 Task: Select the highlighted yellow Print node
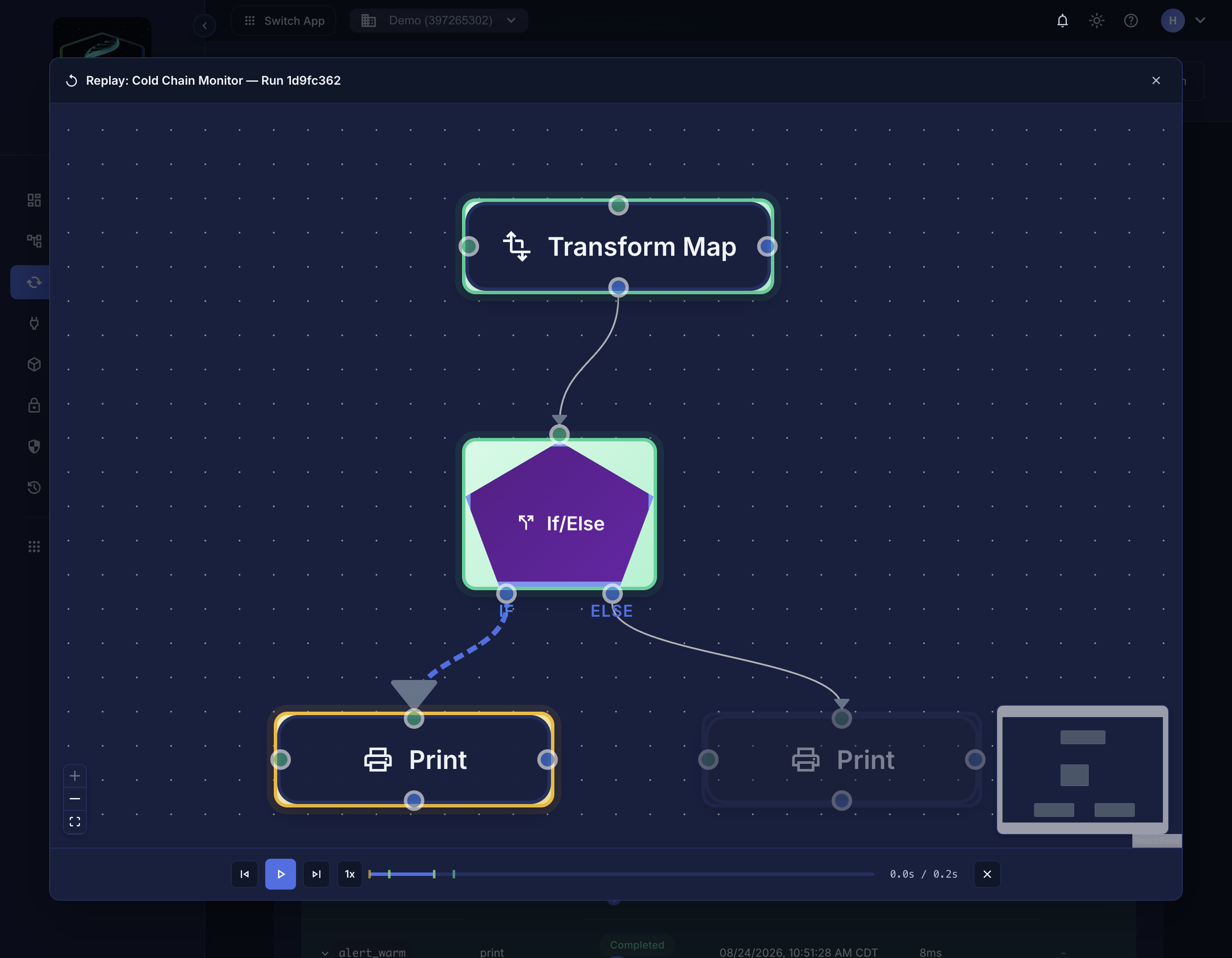tap(414, 760)
